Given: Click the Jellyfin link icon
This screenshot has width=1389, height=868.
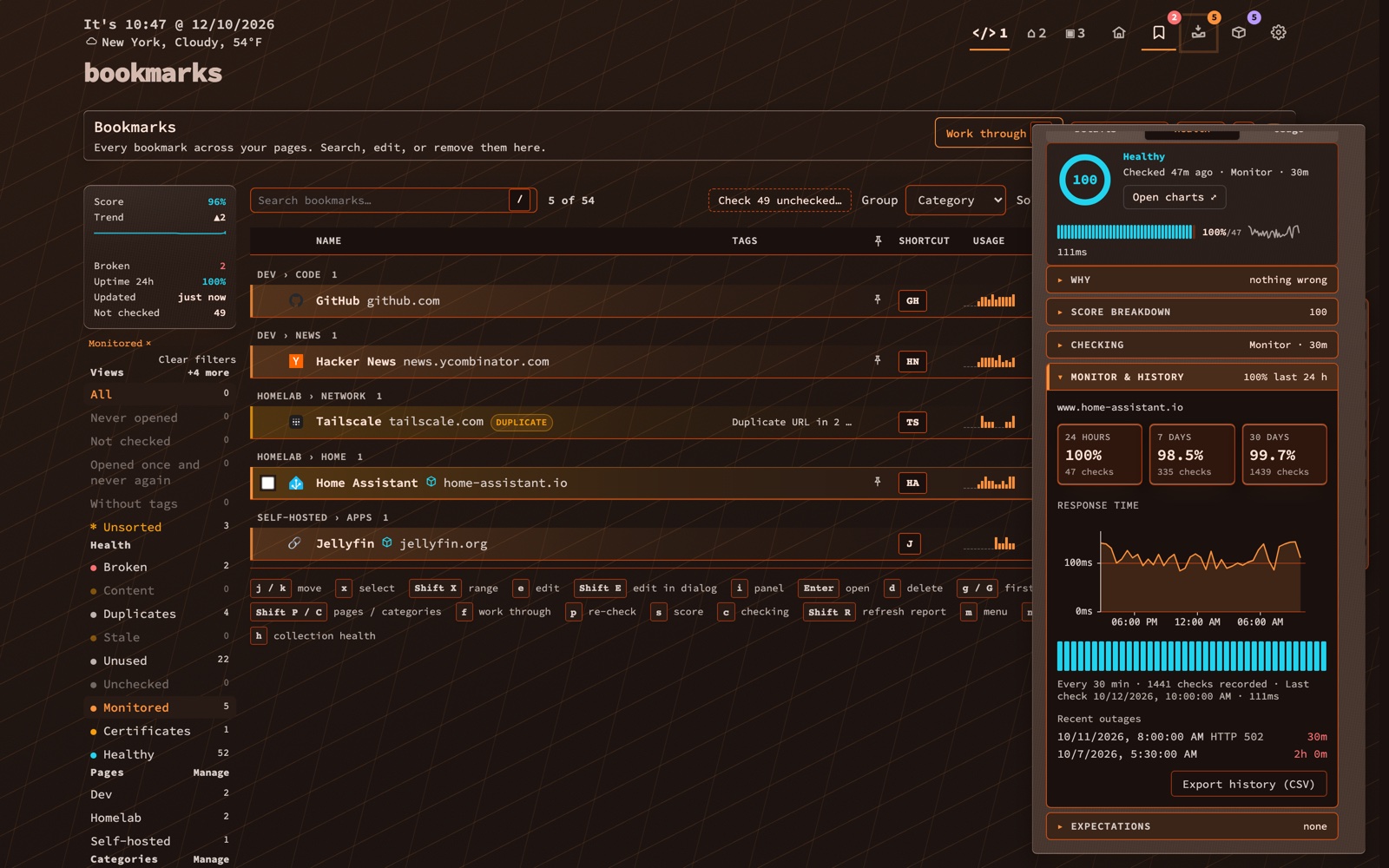Looking at the screenshot, I should (x=294, y=543).
